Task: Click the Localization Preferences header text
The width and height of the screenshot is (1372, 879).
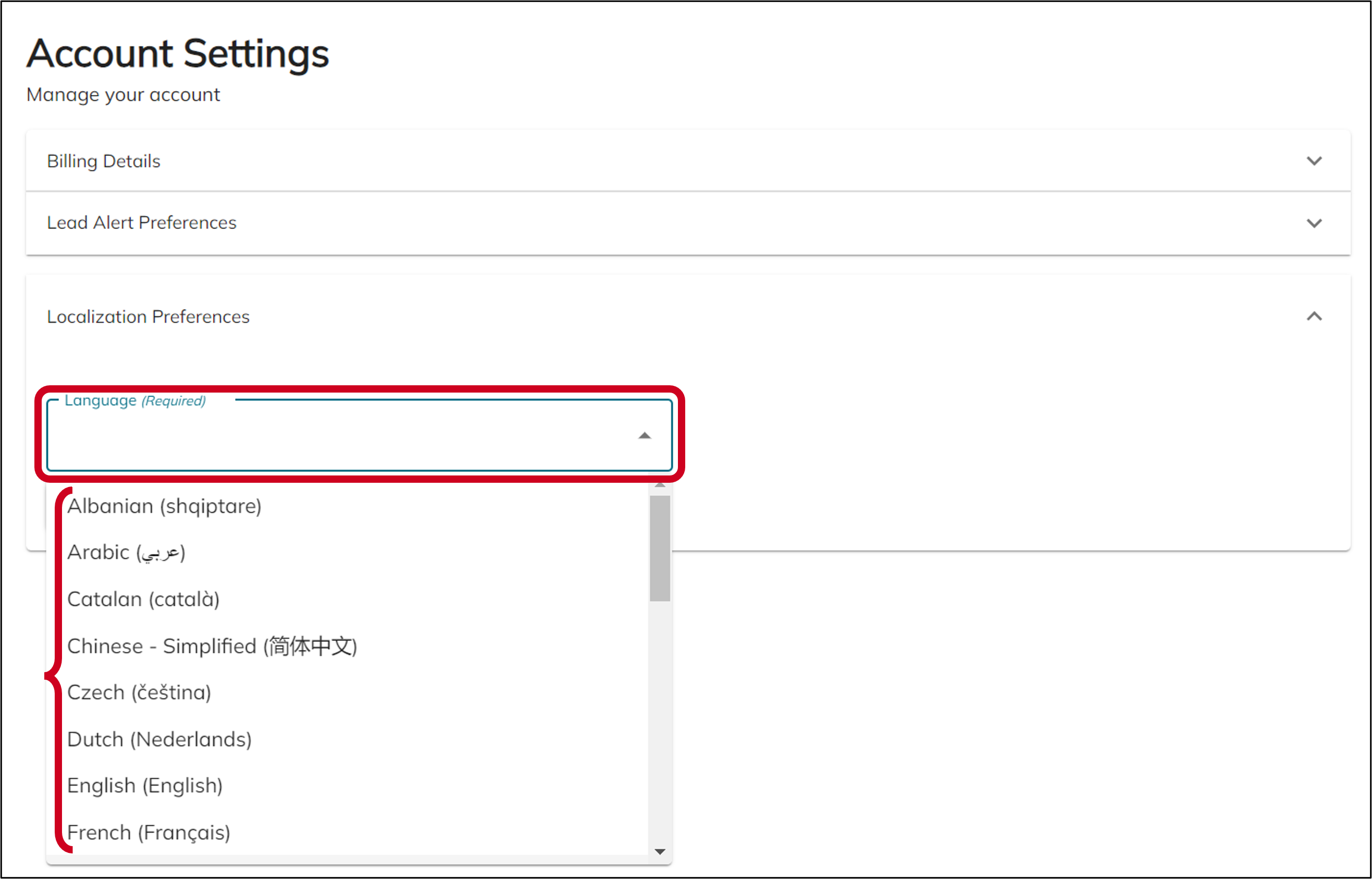Action: [149, 317]
